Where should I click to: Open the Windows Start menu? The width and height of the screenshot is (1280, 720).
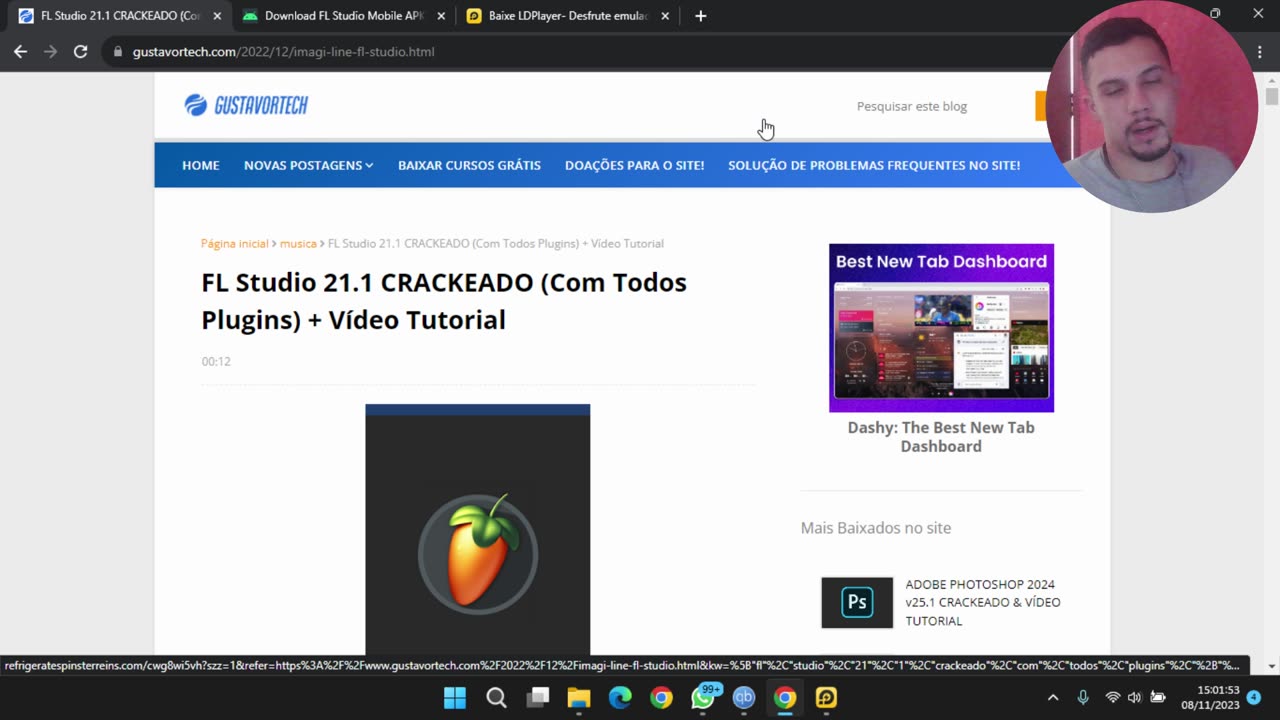point(454,697)
